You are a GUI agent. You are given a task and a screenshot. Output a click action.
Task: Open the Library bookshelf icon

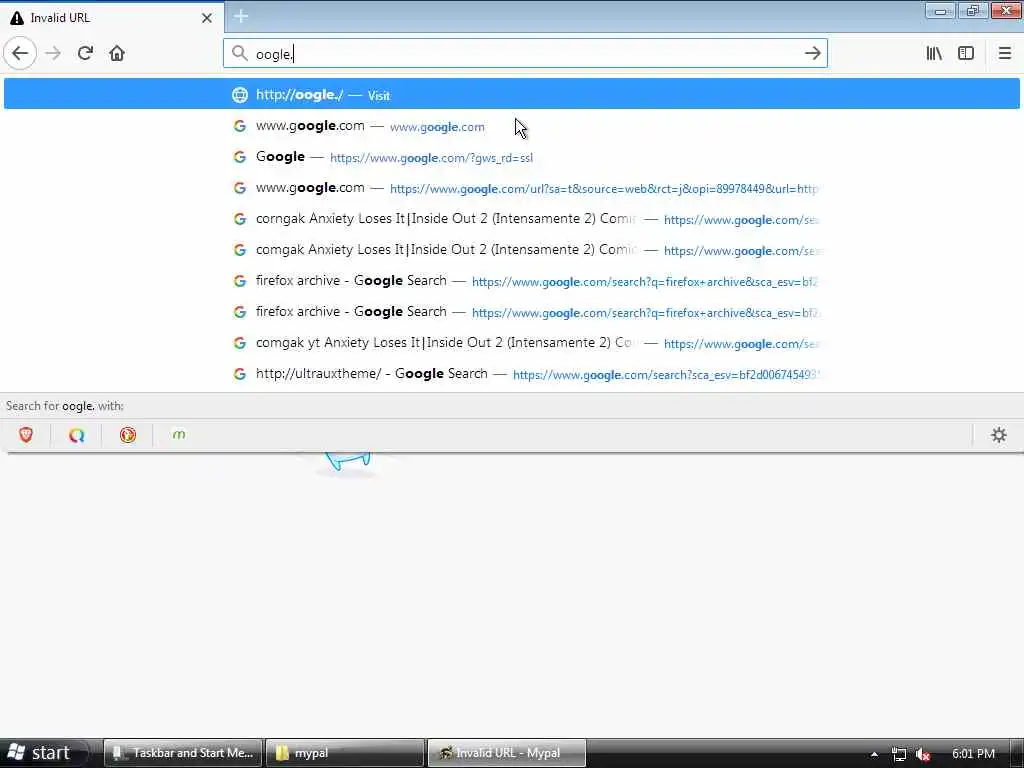[x=934, y=53]
